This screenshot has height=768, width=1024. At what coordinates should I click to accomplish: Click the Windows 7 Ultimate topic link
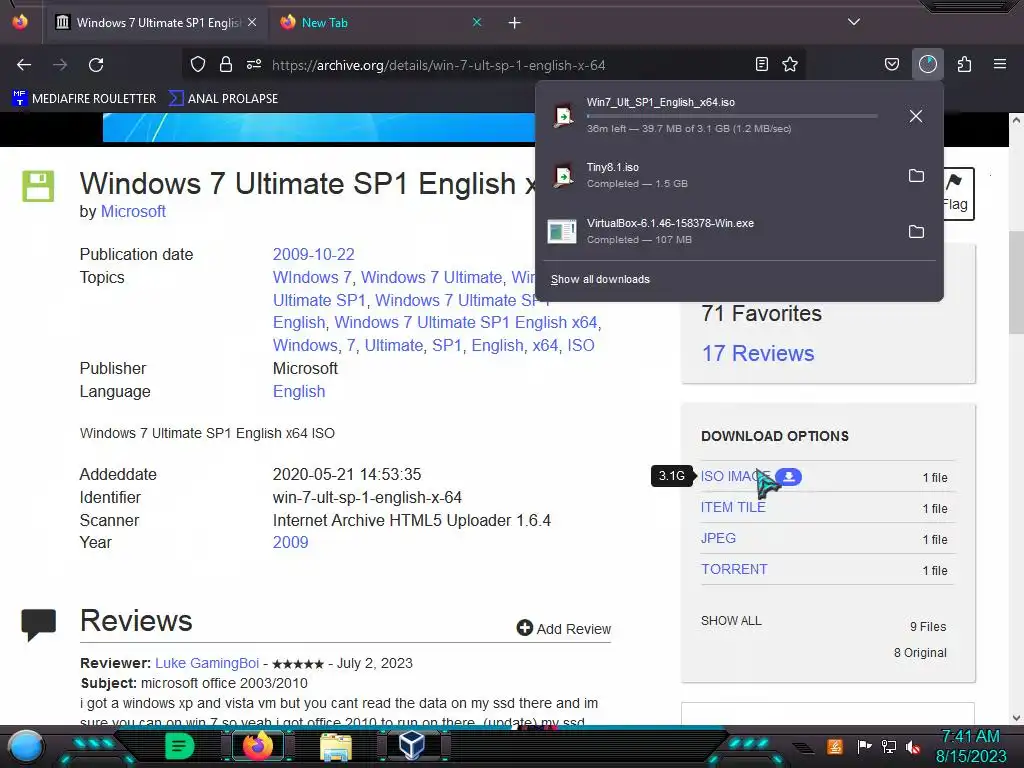click(431, 277)
